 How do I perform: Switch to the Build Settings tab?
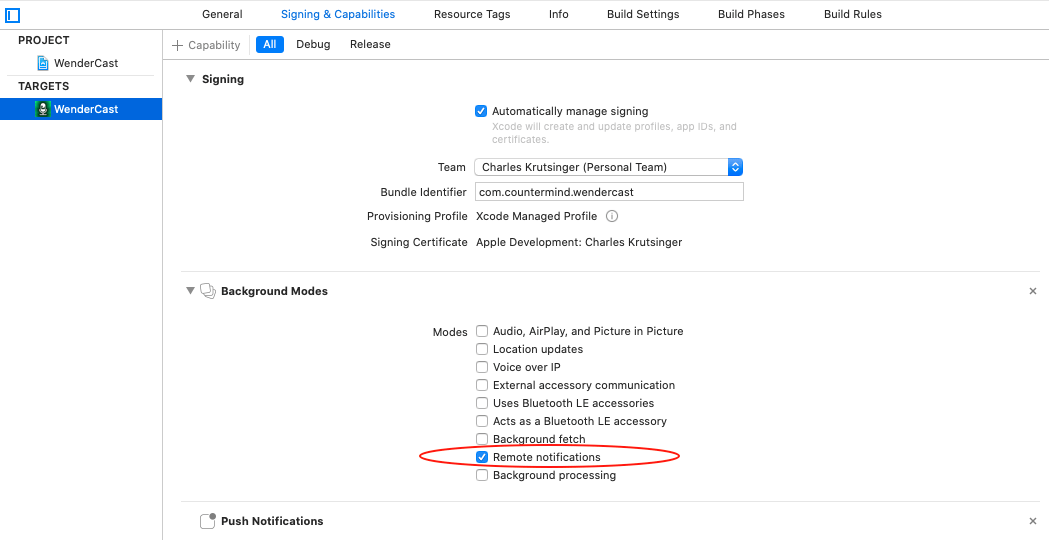(x=643, y=14)
